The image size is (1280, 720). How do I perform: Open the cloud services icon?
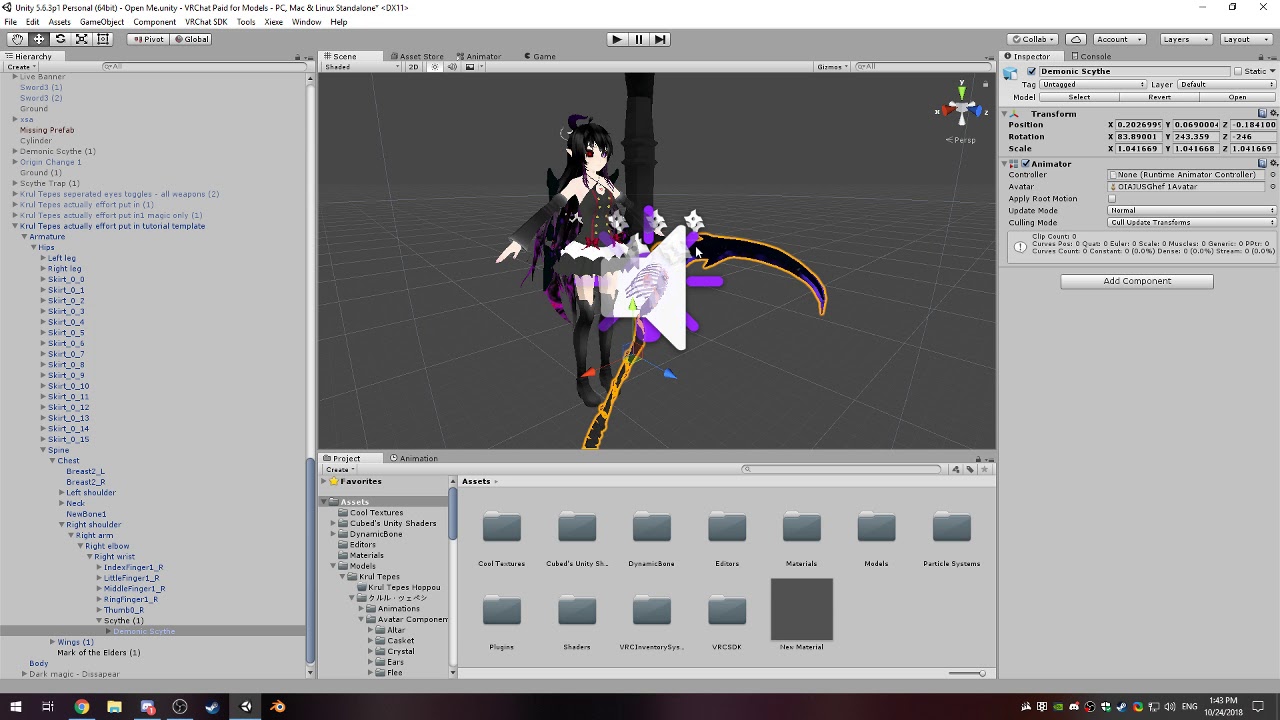[x=1076, y=39]
